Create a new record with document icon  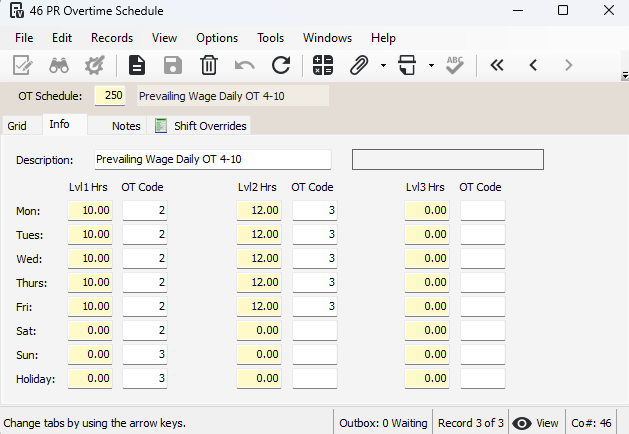(137, 65)
